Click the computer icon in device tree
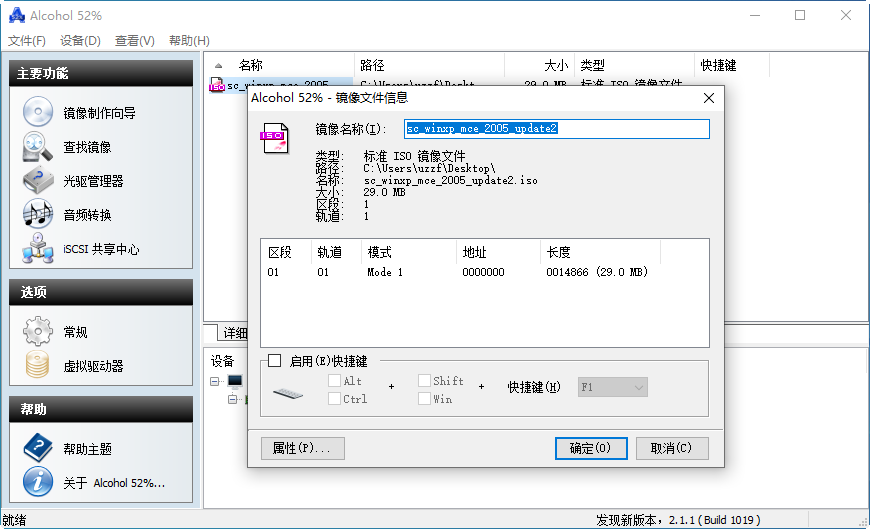The image size is (870, 529). (235, 381)
